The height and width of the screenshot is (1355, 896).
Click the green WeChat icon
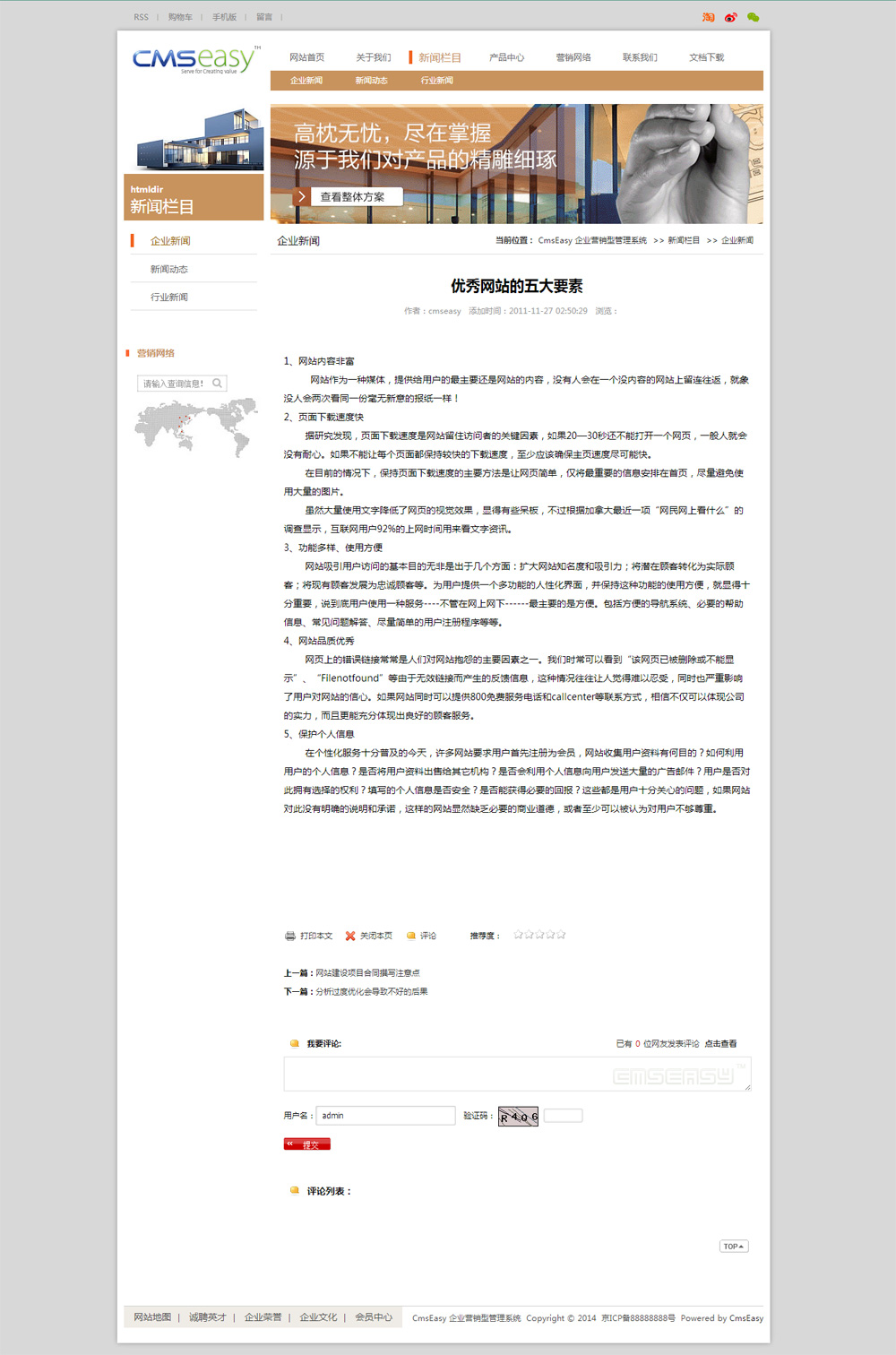(753, 17)
